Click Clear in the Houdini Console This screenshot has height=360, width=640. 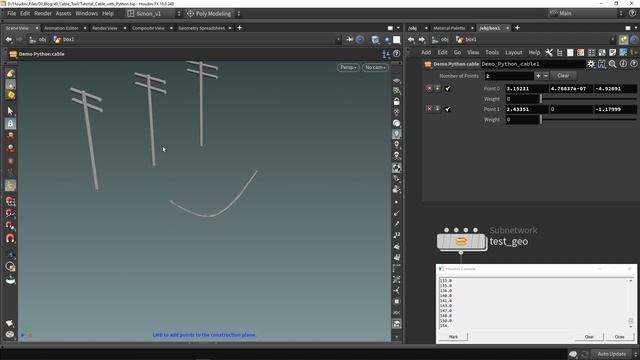tap(589, 337)
